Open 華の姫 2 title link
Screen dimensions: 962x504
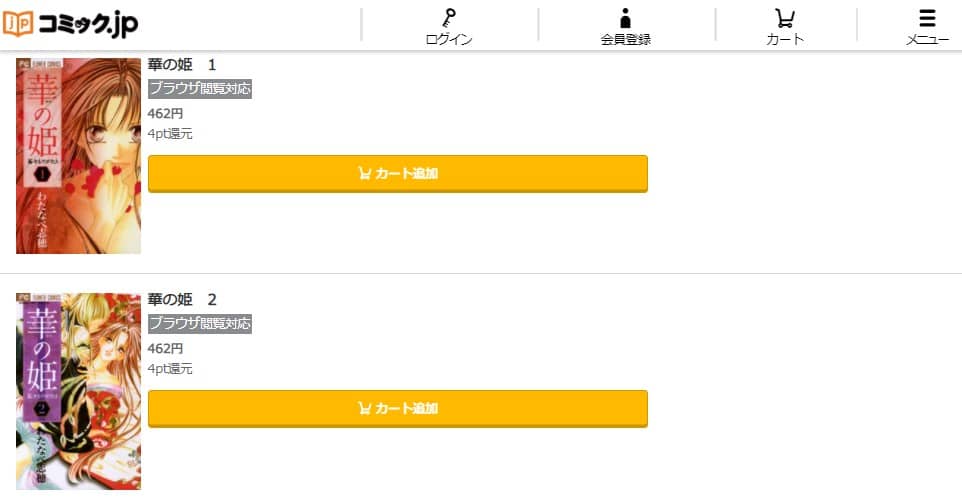pyautogui.click(x=182, y=300)
